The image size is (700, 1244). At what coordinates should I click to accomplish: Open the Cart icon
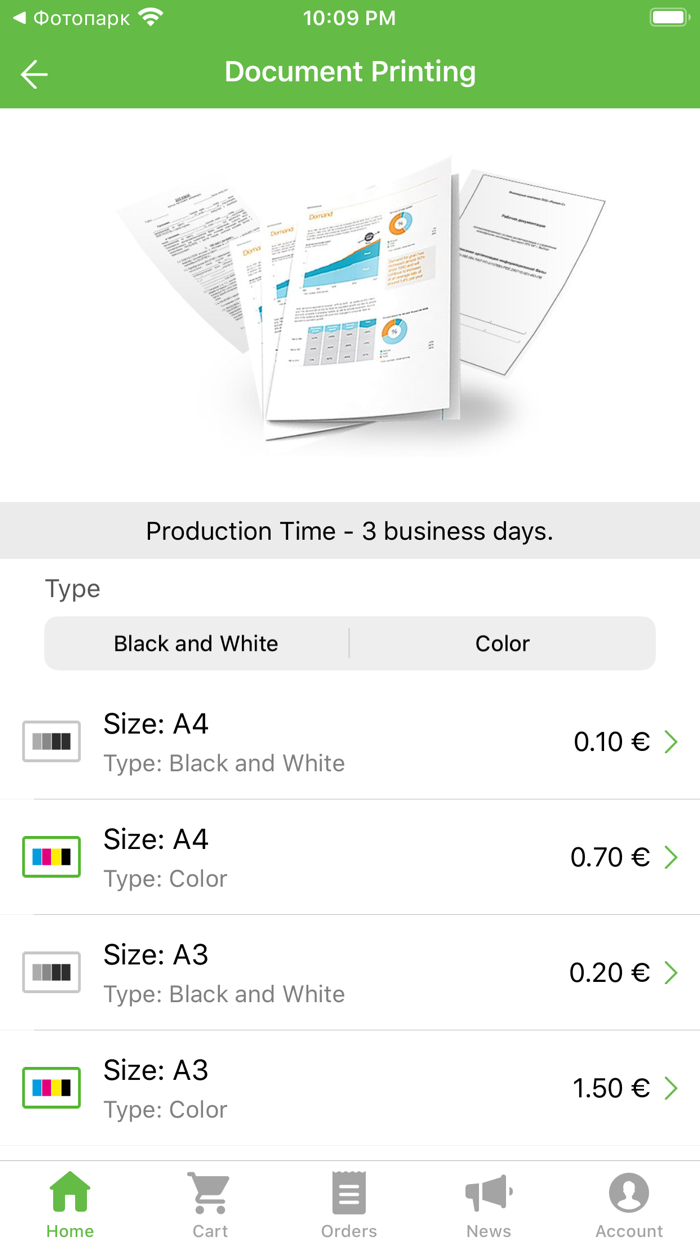(x=209, y=1192)
